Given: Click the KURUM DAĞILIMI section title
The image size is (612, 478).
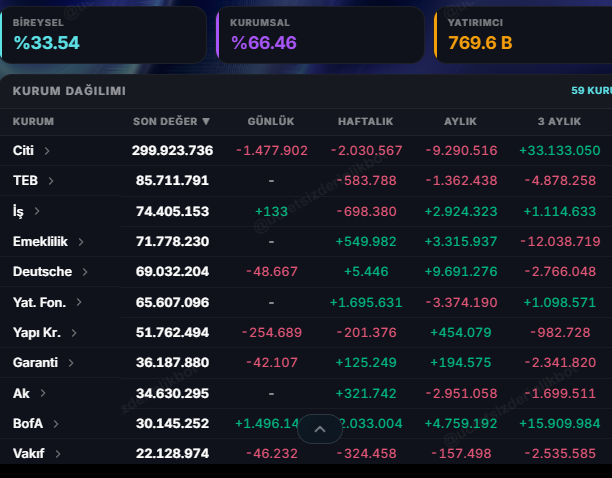Looking at the screenshot, I should pos(69,91).
